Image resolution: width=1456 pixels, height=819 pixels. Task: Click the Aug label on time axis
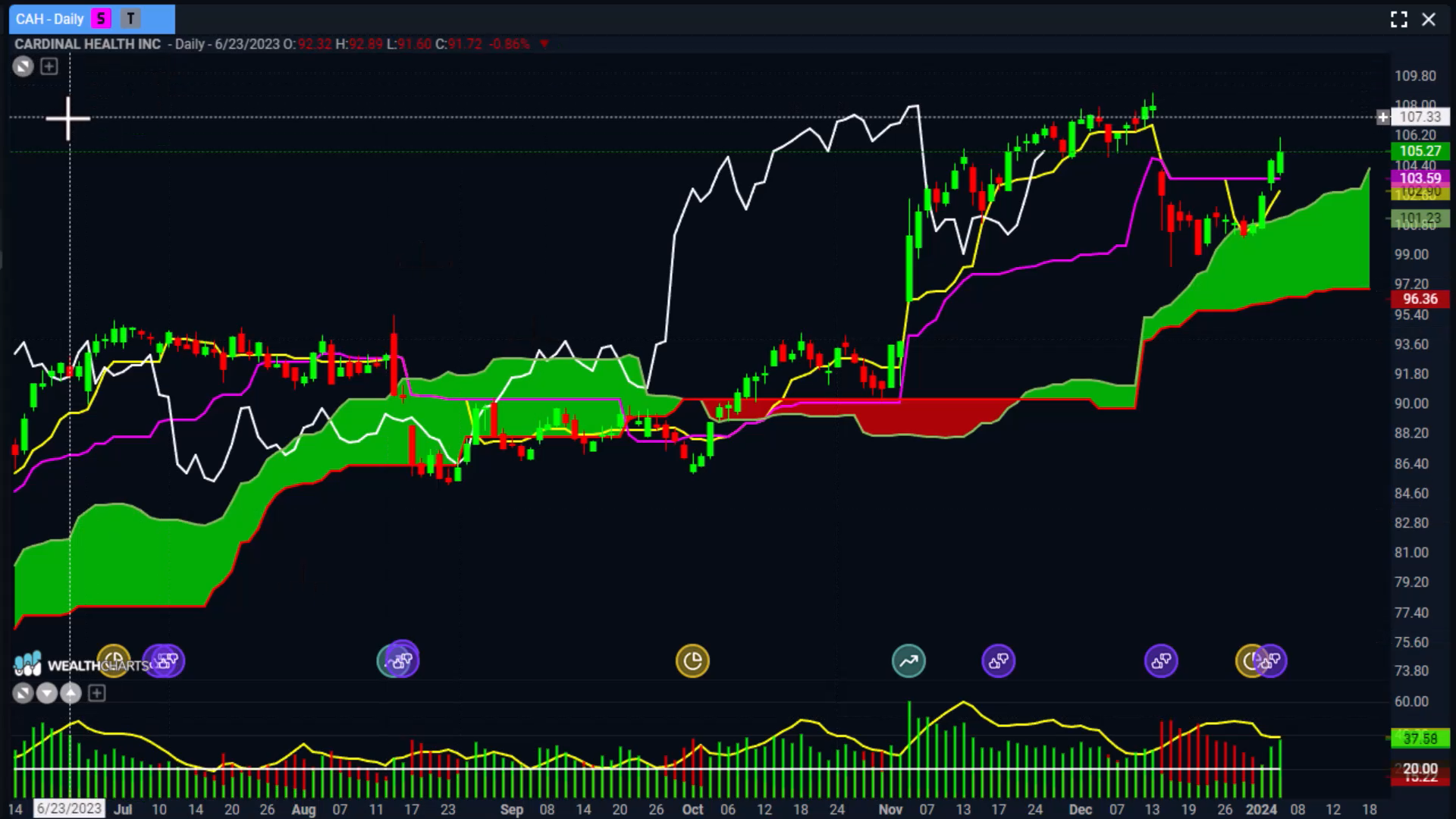coord(303,809)
